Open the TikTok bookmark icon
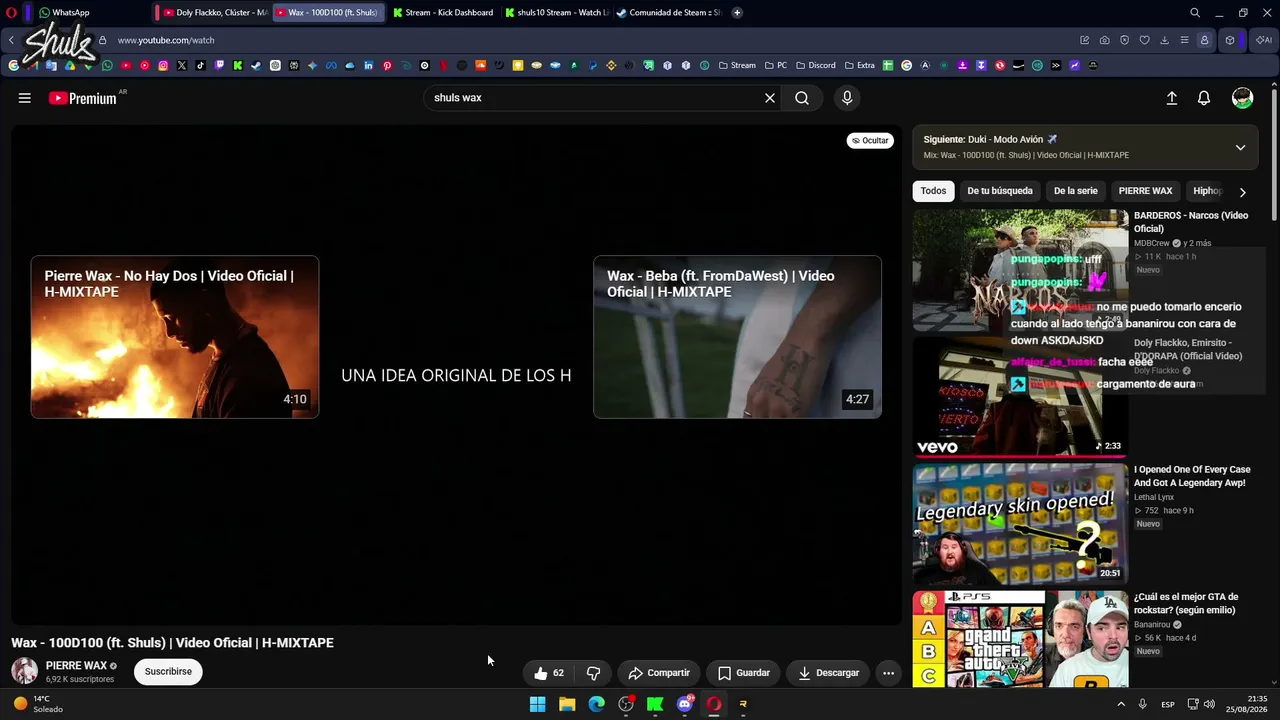Viewport: 1280px width, 720px height. [200, 66]
